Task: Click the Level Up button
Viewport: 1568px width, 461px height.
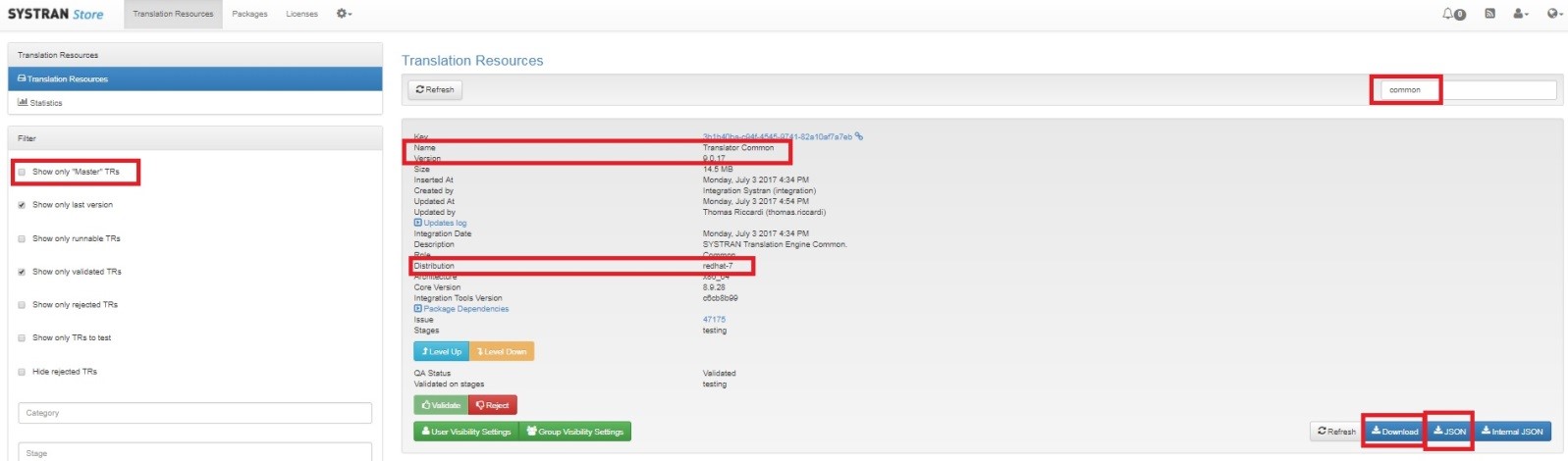Action: [441, 351]
